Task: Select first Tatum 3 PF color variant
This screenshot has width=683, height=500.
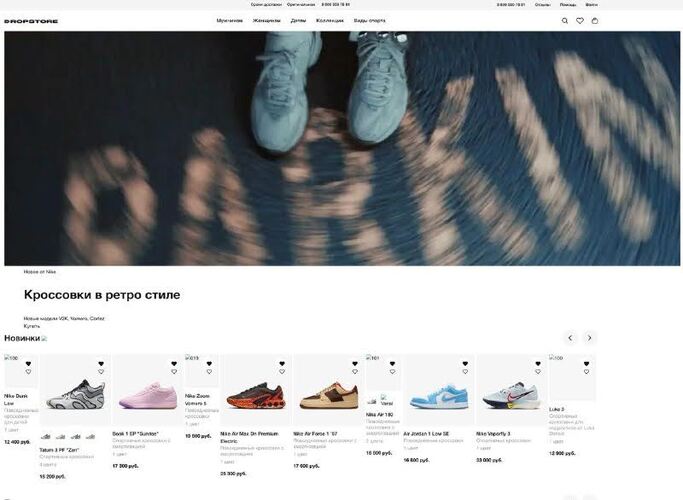Action: pos(46,436)
